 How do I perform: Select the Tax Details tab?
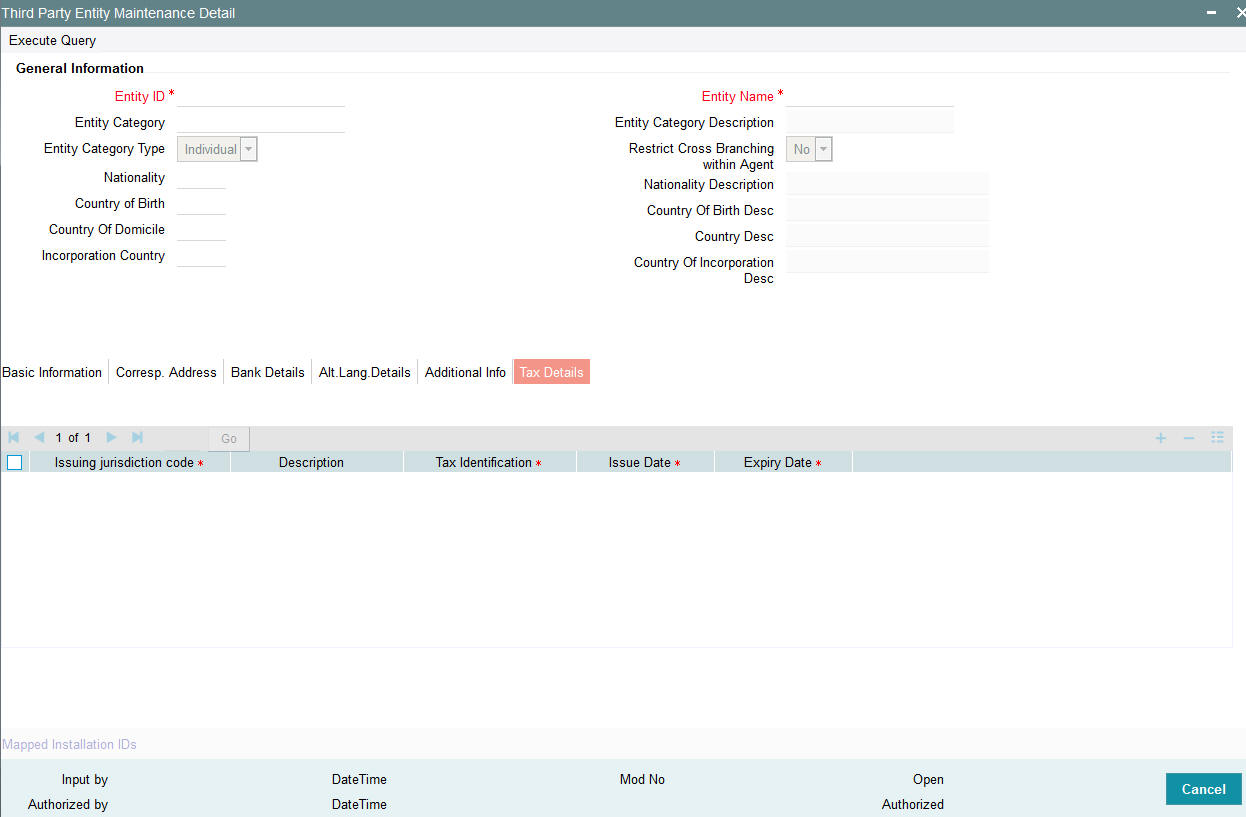click(x=551, y=372)
